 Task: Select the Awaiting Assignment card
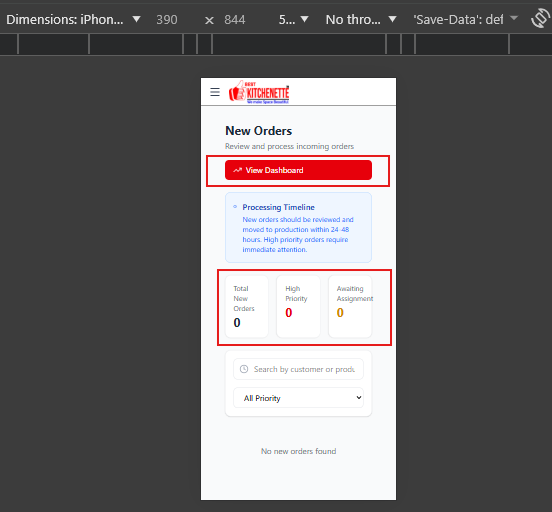350,306
